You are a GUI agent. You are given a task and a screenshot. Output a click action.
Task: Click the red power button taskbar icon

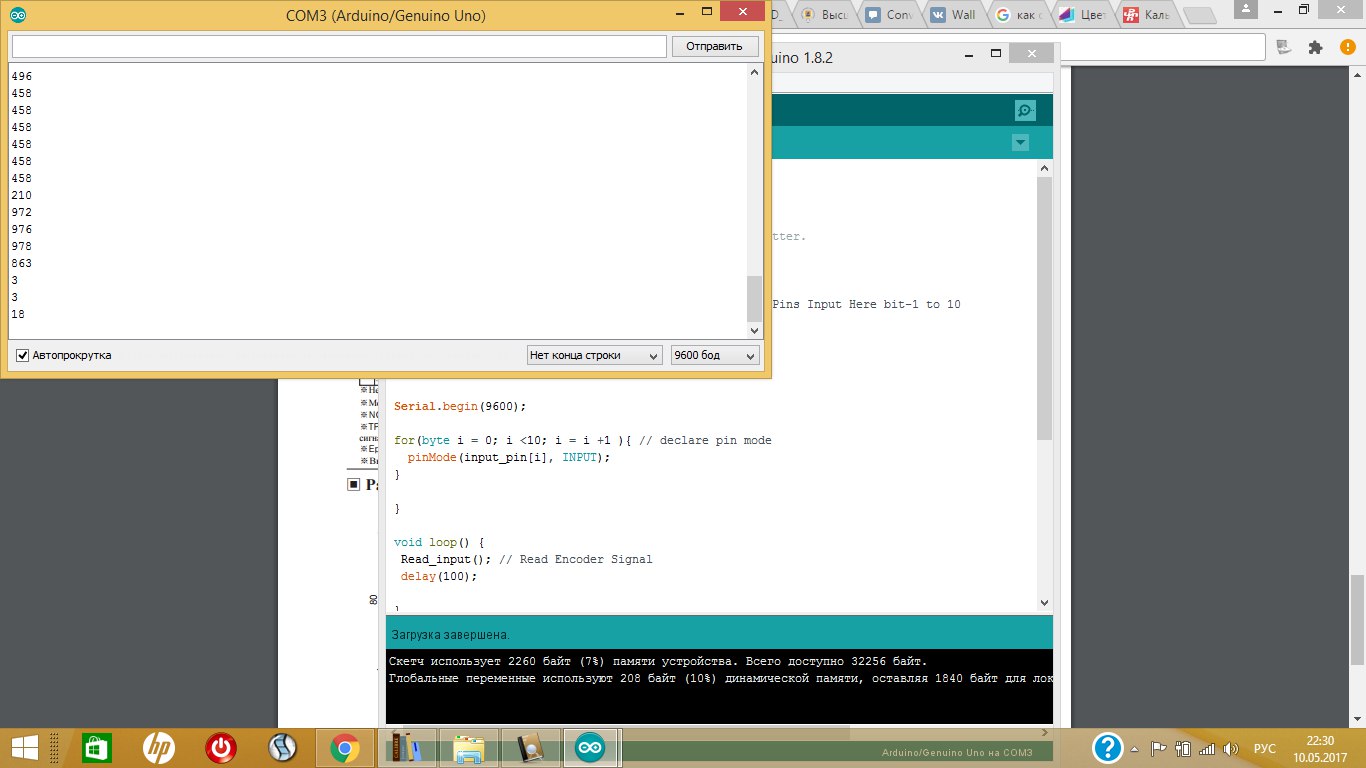click(x=220, y=747)
